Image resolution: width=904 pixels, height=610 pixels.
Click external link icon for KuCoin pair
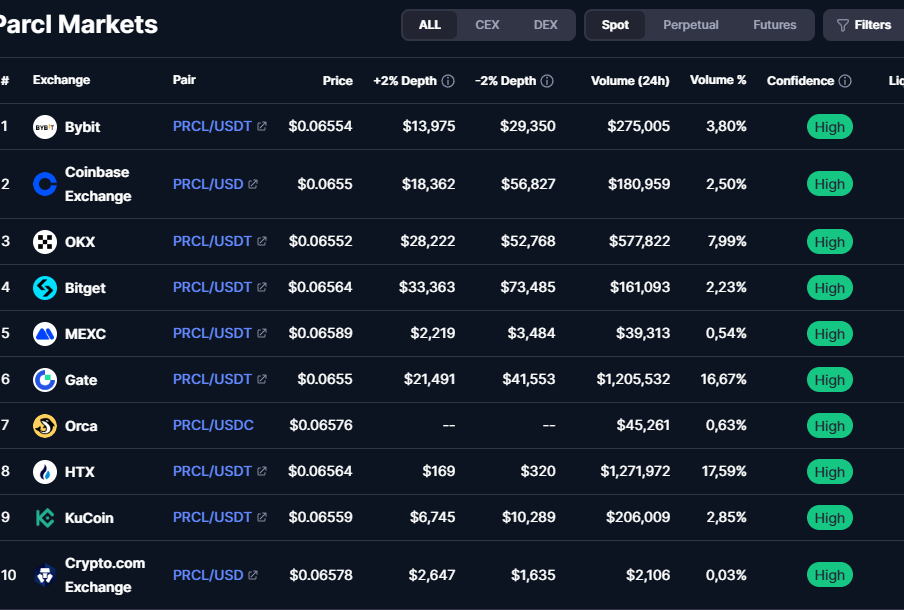pyautogui.click(x=262, y=517)
